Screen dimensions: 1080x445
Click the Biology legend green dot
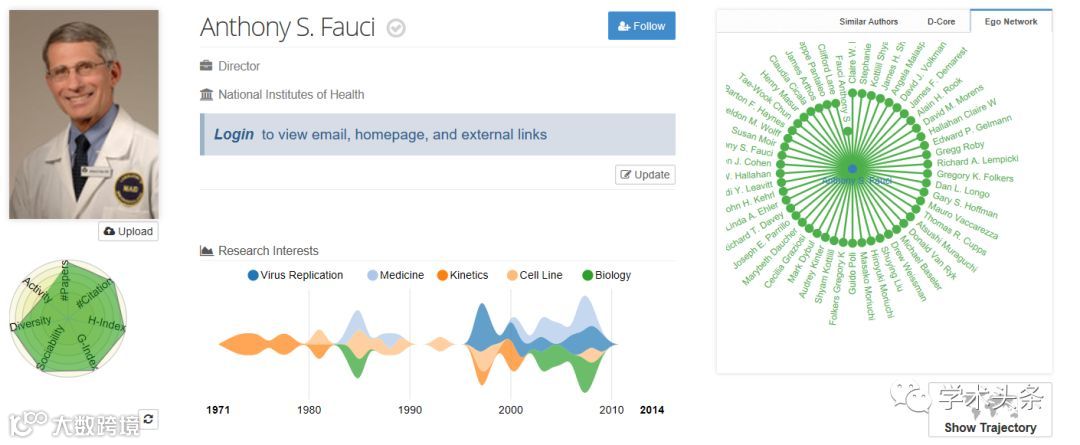(x=588, y=275)
